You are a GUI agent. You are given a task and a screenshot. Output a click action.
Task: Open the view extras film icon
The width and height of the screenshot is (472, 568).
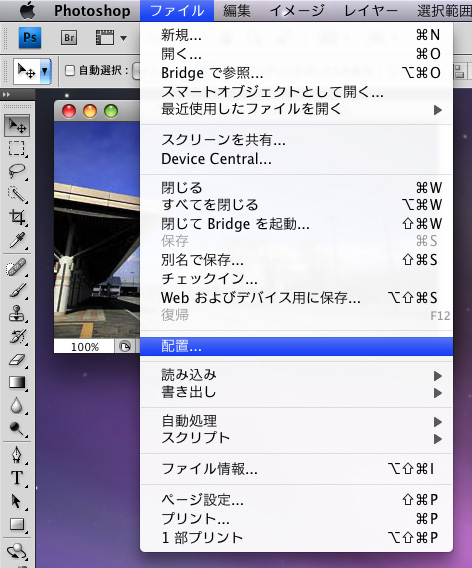[105, 38]
